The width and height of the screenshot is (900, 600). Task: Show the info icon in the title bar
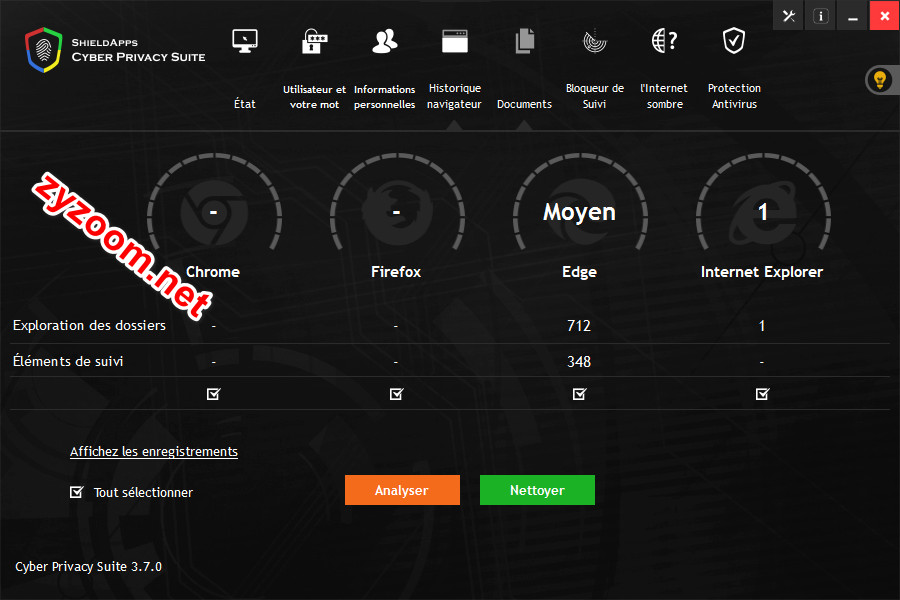[x=821, y=16]
